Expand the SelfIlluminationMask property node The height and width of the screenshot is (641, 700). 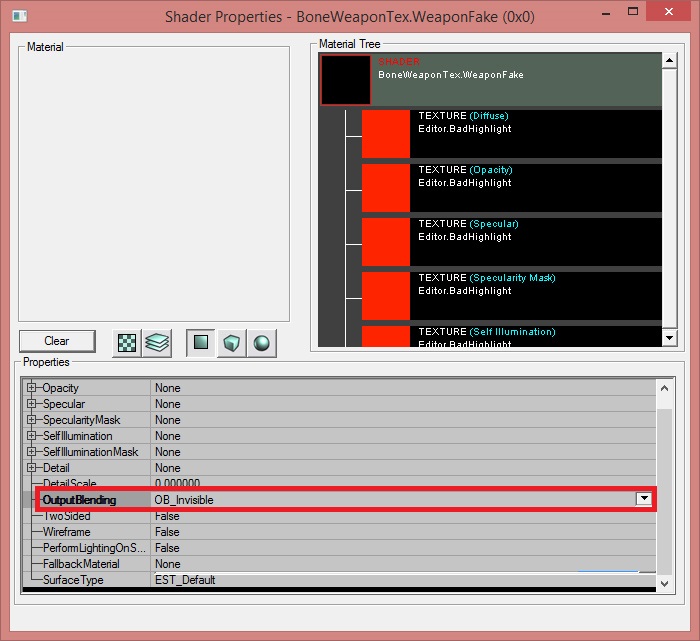pos(31,452)
